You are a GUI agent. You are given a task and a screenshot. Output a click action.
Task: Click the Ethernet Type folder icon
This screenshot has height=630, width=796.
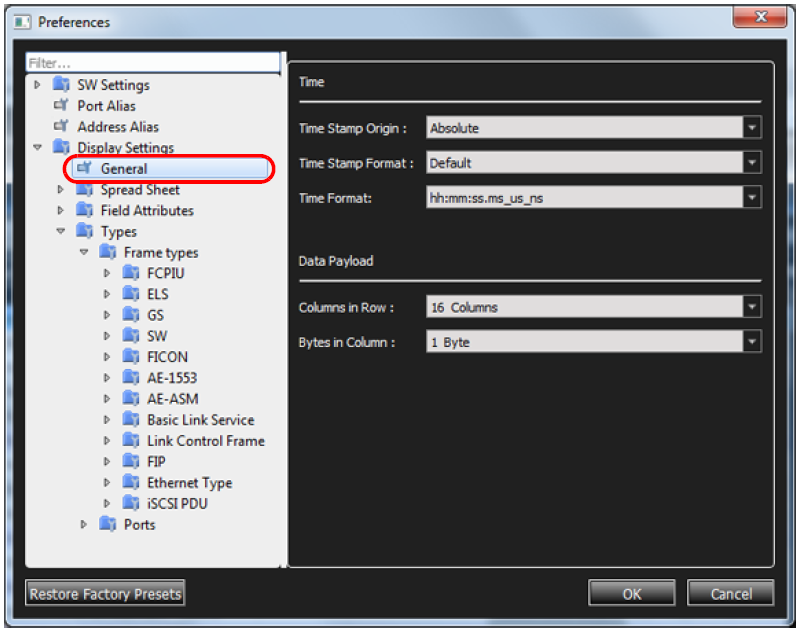click(x=131, y=482)
